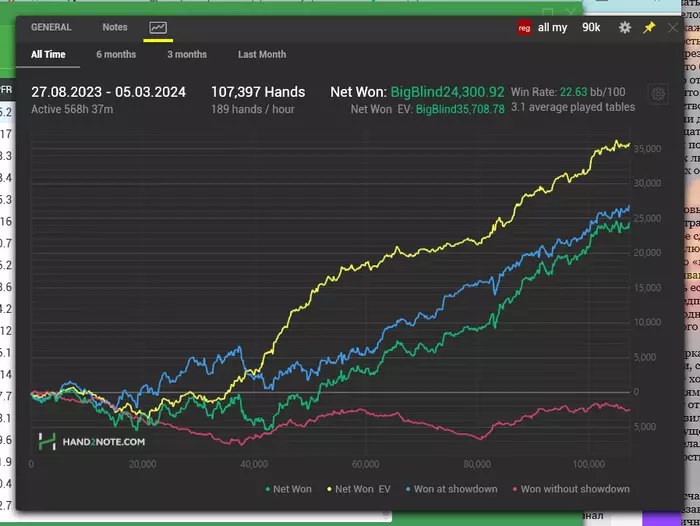The width and height of the screenshot is (700, 526).
Task: Open the Notes tab
Action: point(115,27)
